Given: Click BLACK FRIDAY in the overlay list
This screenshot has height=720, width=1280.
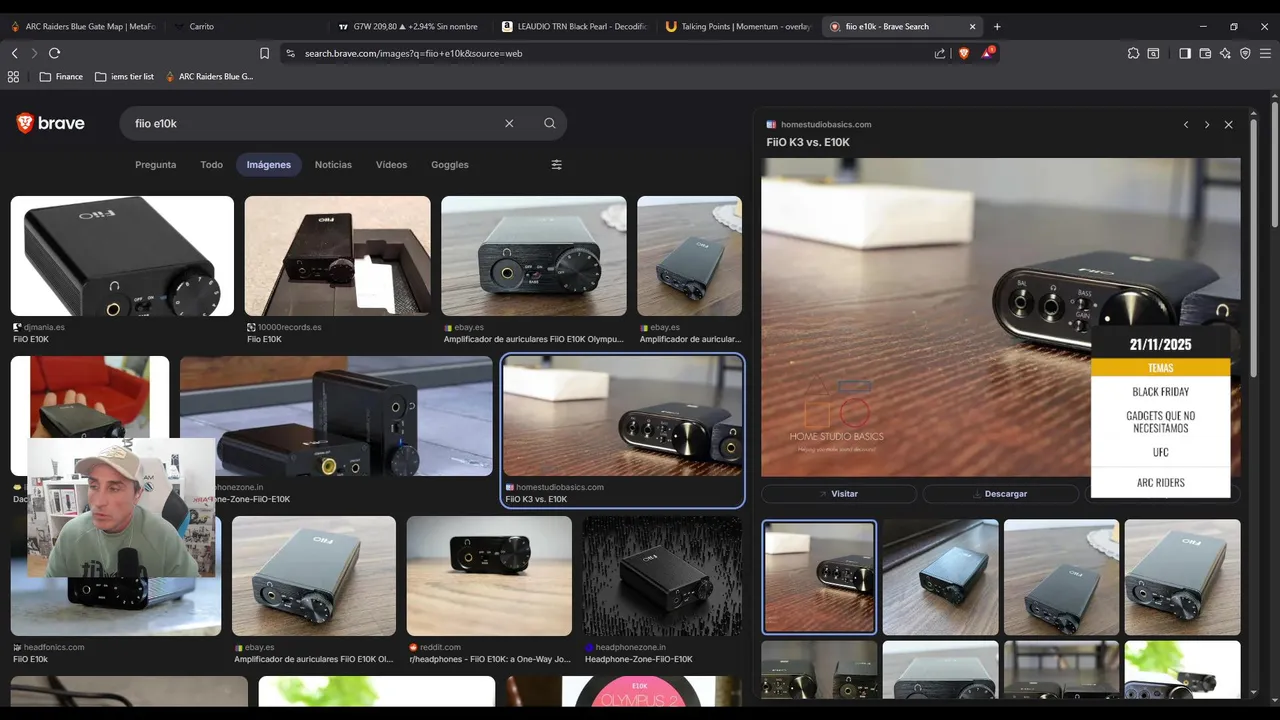Looking at the screenshot, I should tap(1160, 392).
